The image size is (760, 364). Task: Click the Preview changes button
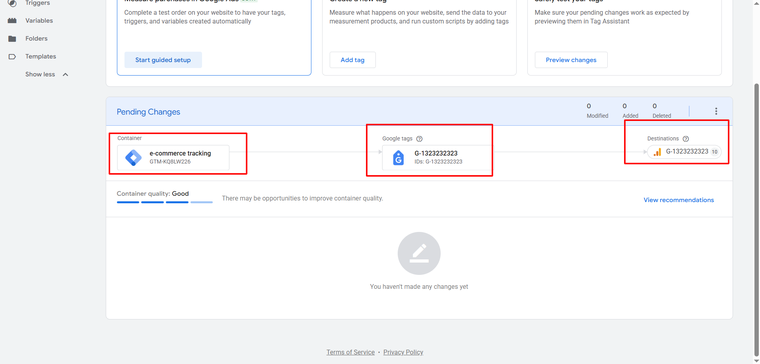[x=571, y=60]
